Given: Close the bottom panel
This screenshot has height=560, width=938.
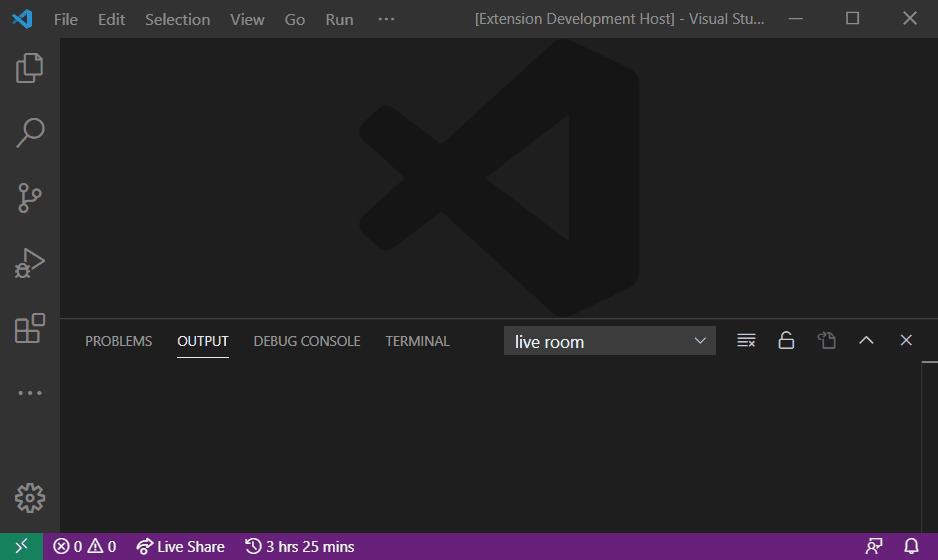Looking at the screenshot, I should click(x=906, y=340).
